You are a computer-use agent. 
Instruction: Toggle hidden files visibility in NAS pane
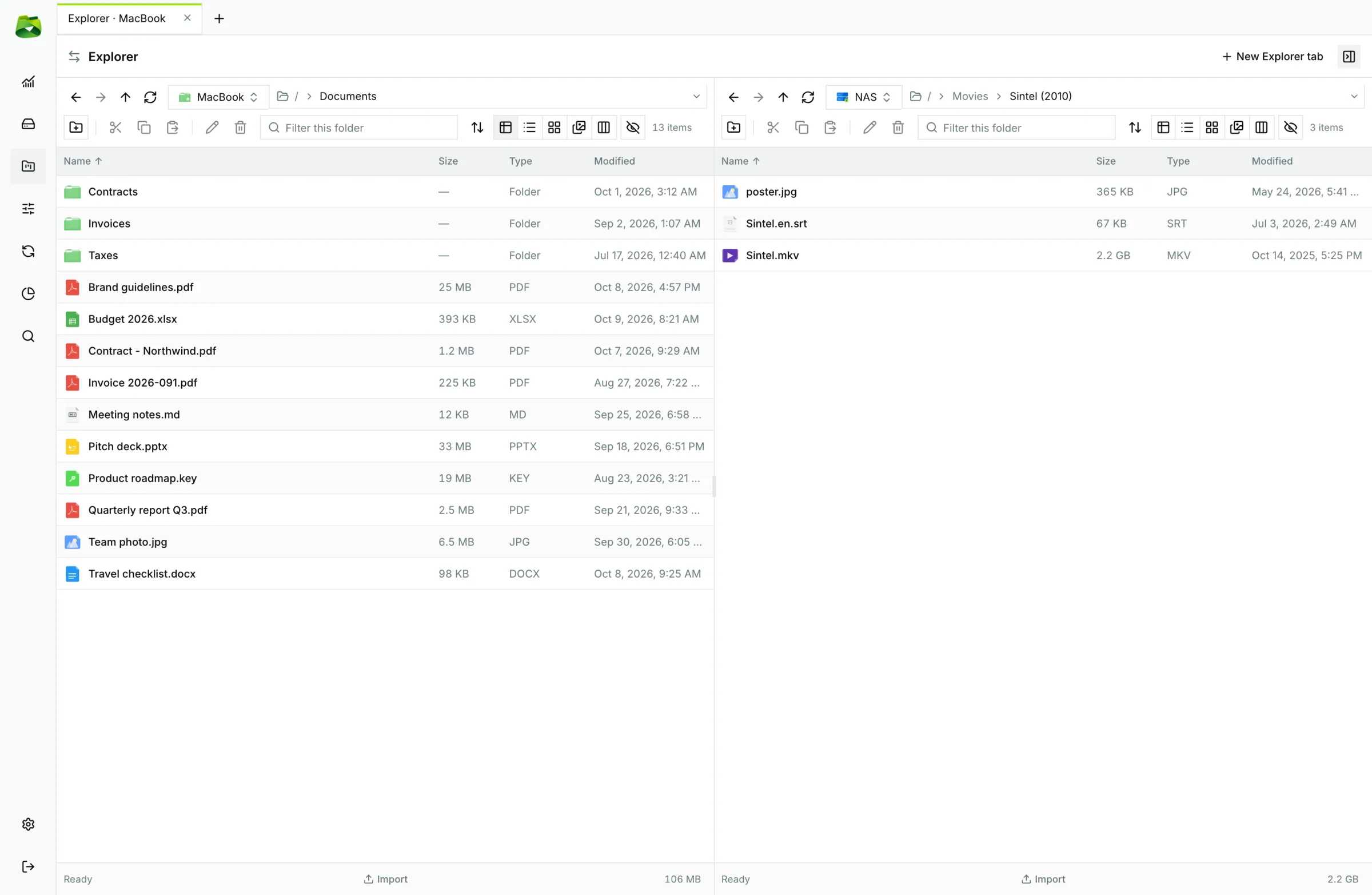tap(1291, 128)
